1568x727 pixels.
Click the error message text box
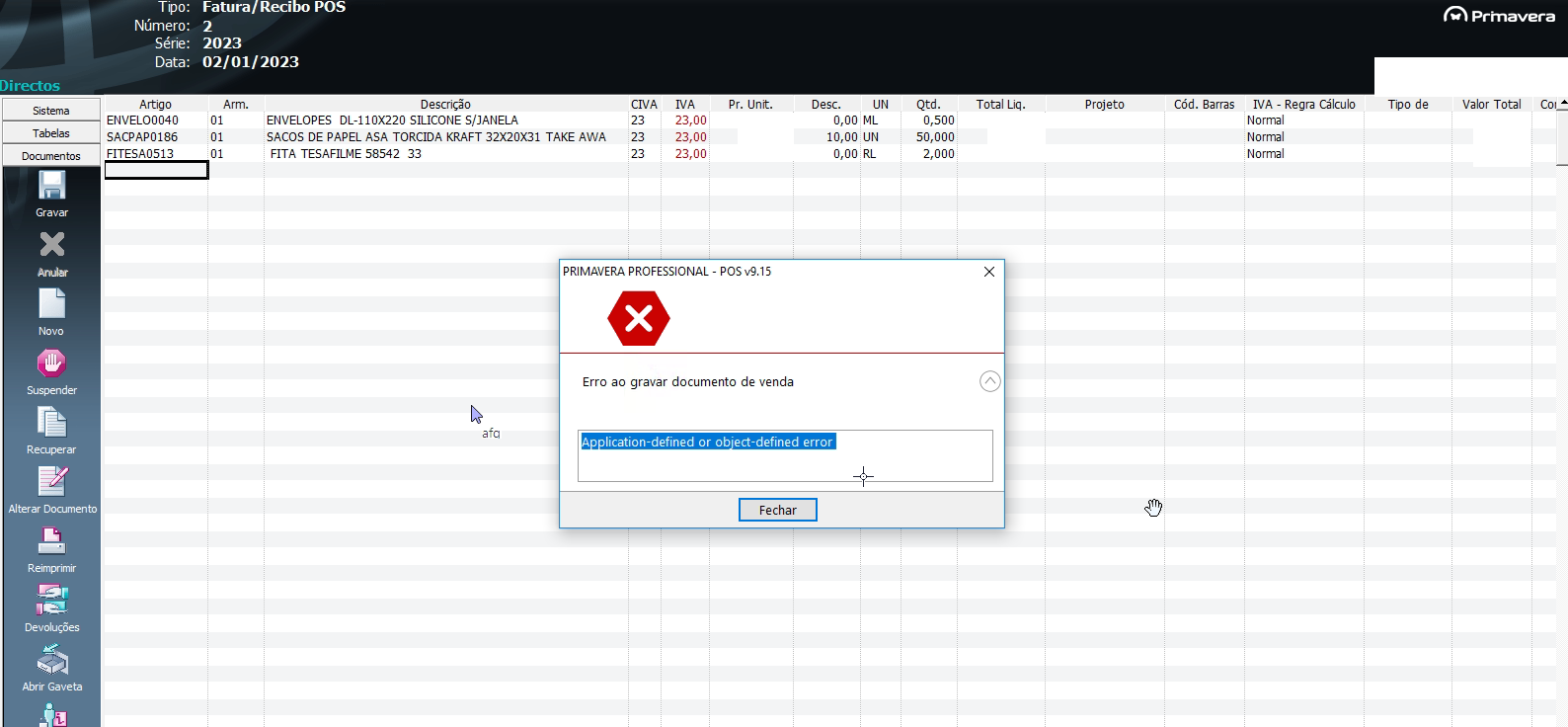click(784, 456)
